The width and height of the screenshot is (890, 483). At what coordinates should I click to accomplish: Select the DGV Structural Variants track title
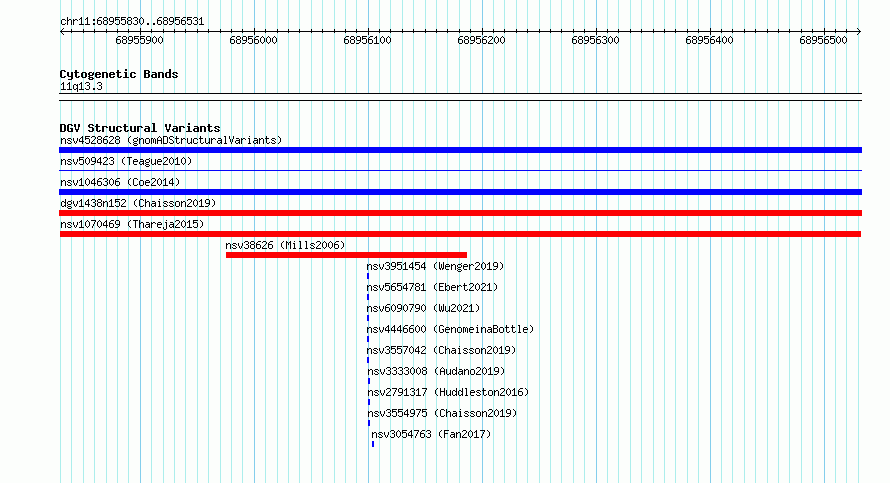click(140, 128)
